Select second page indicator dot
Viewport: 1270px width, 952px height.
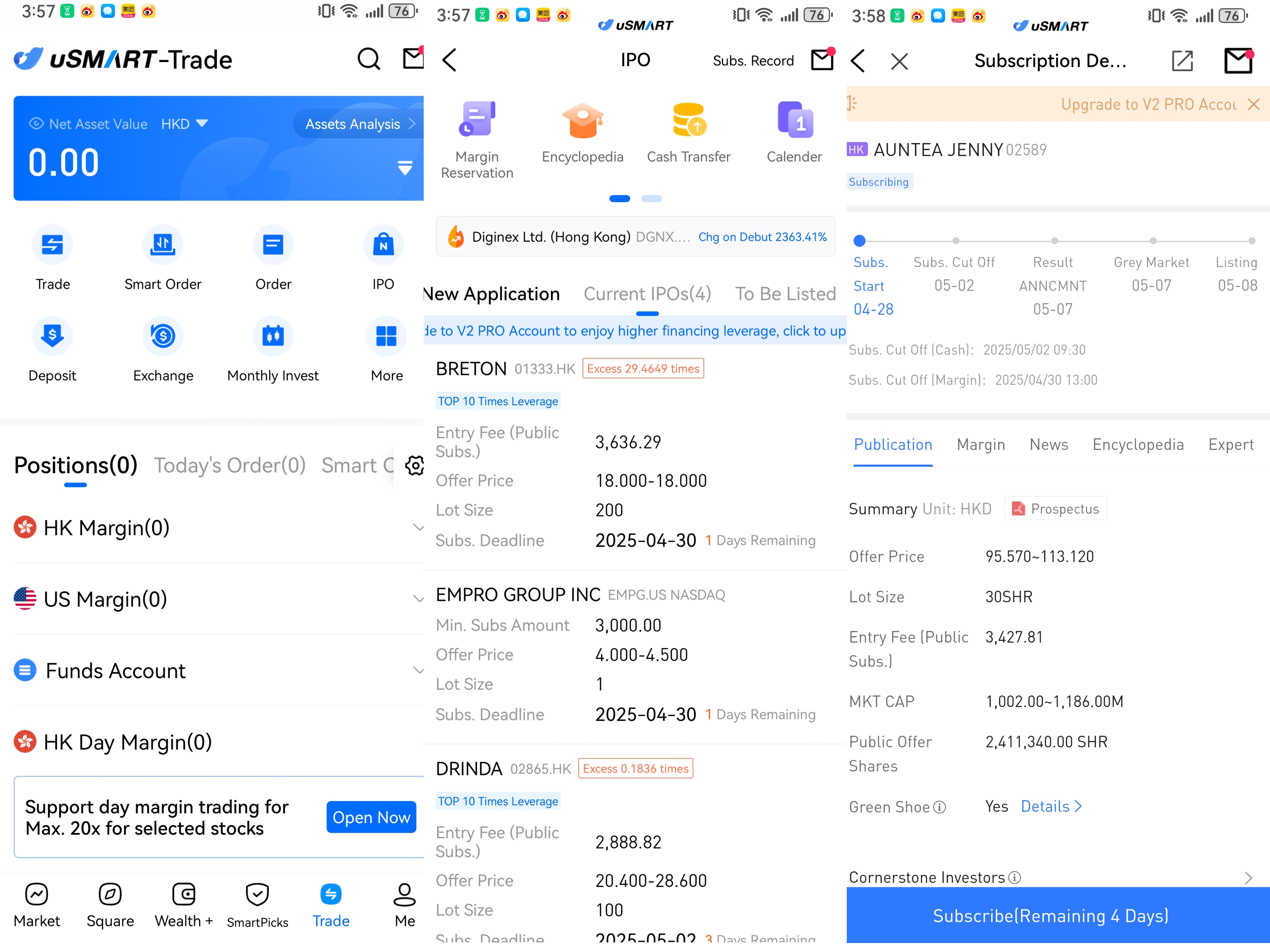click(651, 199)
